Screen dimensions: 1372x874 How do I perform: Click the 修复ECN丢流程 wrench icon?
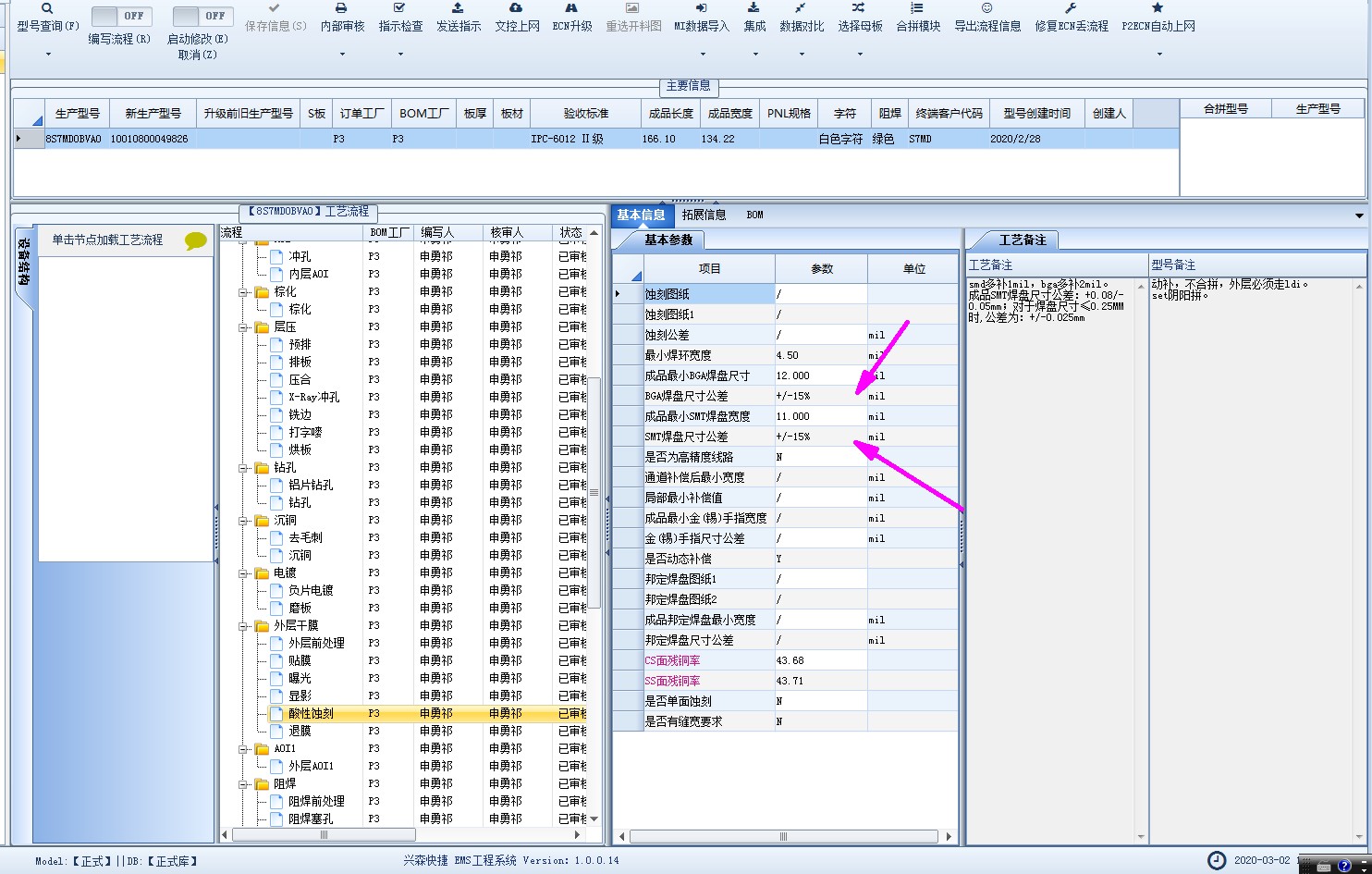pyautogui.click(x=1072, y=8)
